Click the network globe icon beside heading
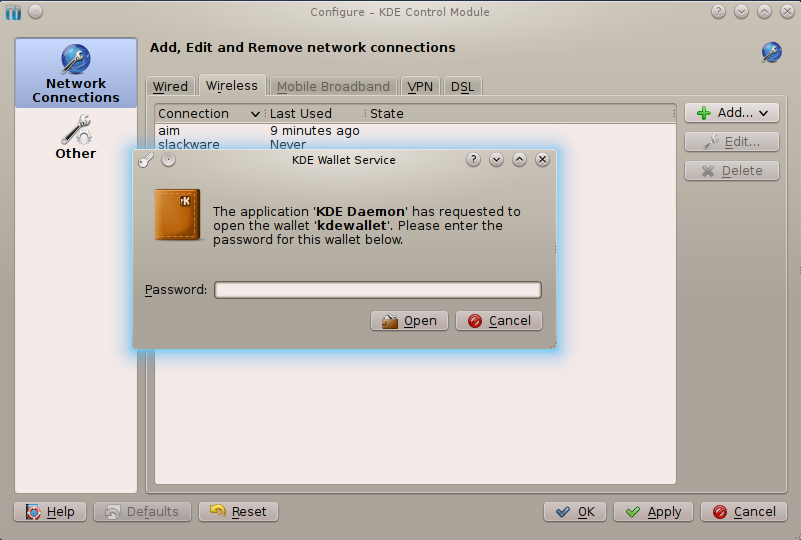This screenshot has height=540, width=801. [771, 52]
